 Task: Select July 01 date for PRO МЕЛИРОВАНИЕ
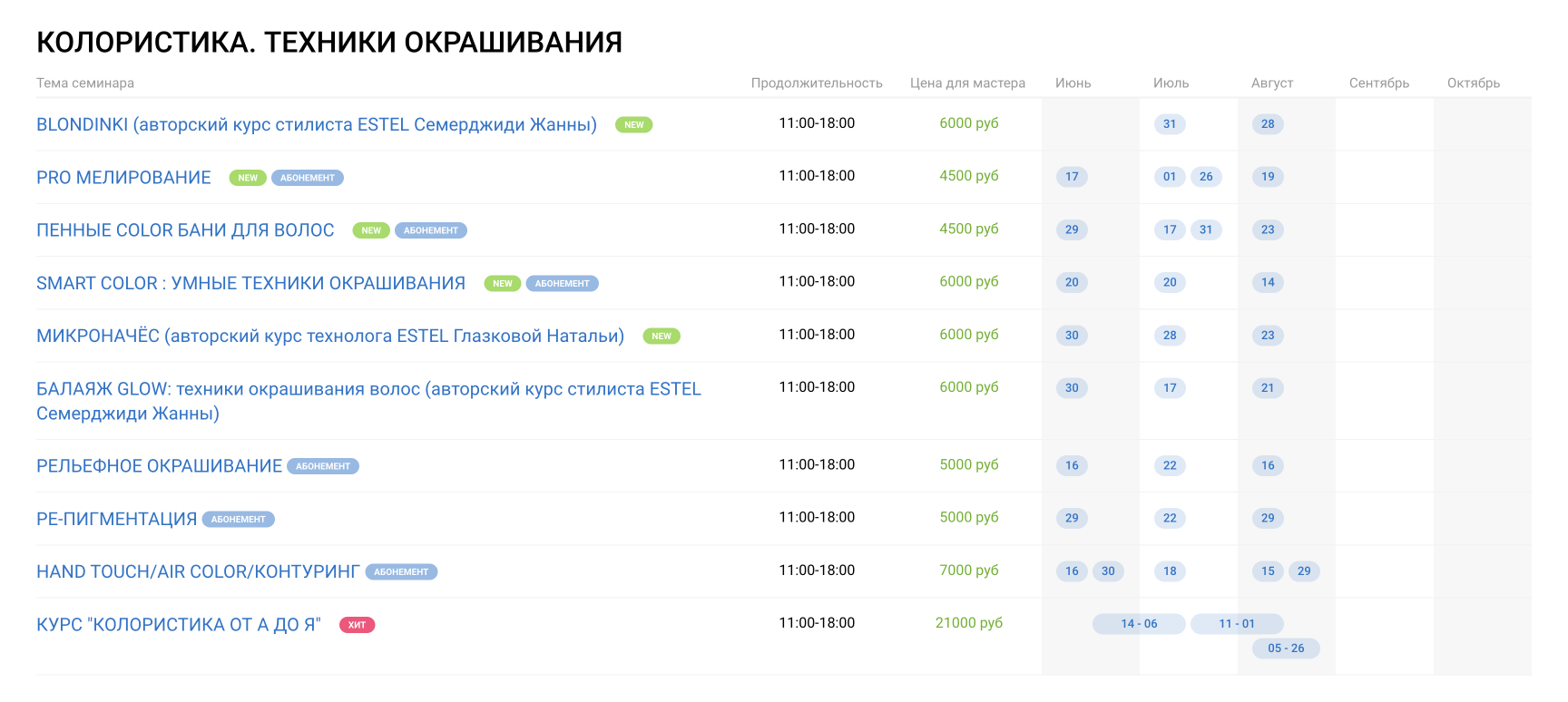point(1170,177)
